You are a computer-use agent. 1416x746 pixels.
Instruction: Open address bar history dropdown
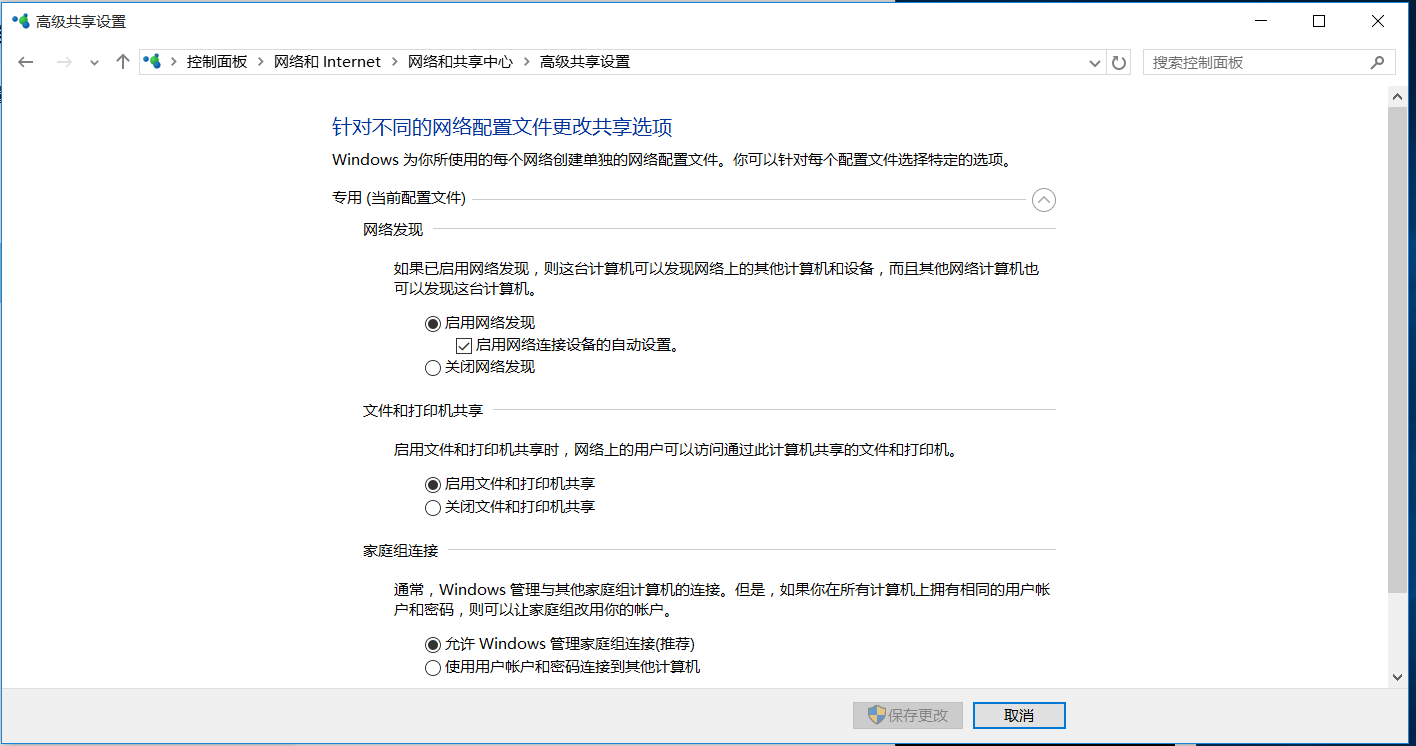coord(1095,63)
